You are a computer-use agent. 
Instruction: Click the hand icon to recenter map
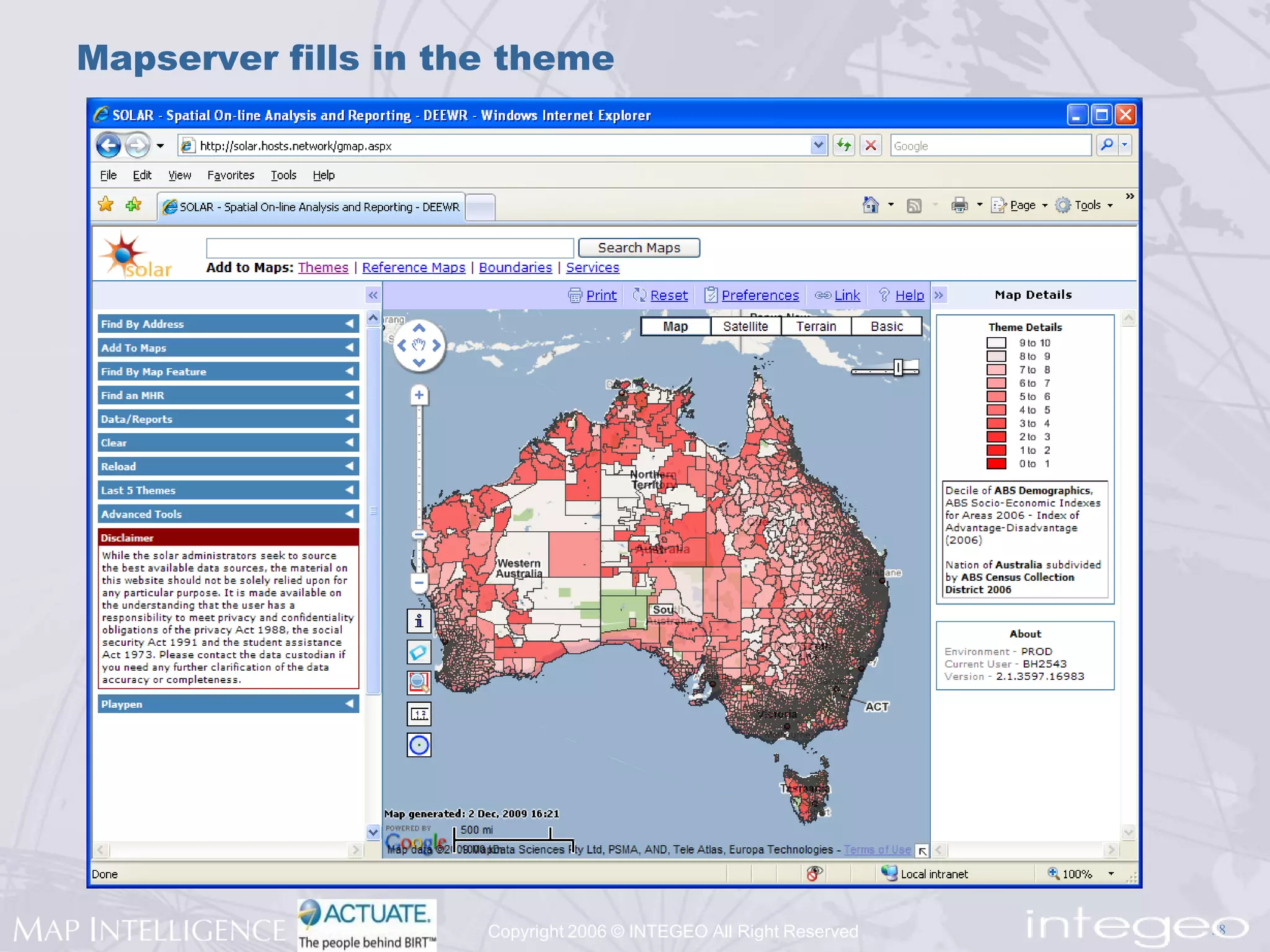[x=419, y=345]
